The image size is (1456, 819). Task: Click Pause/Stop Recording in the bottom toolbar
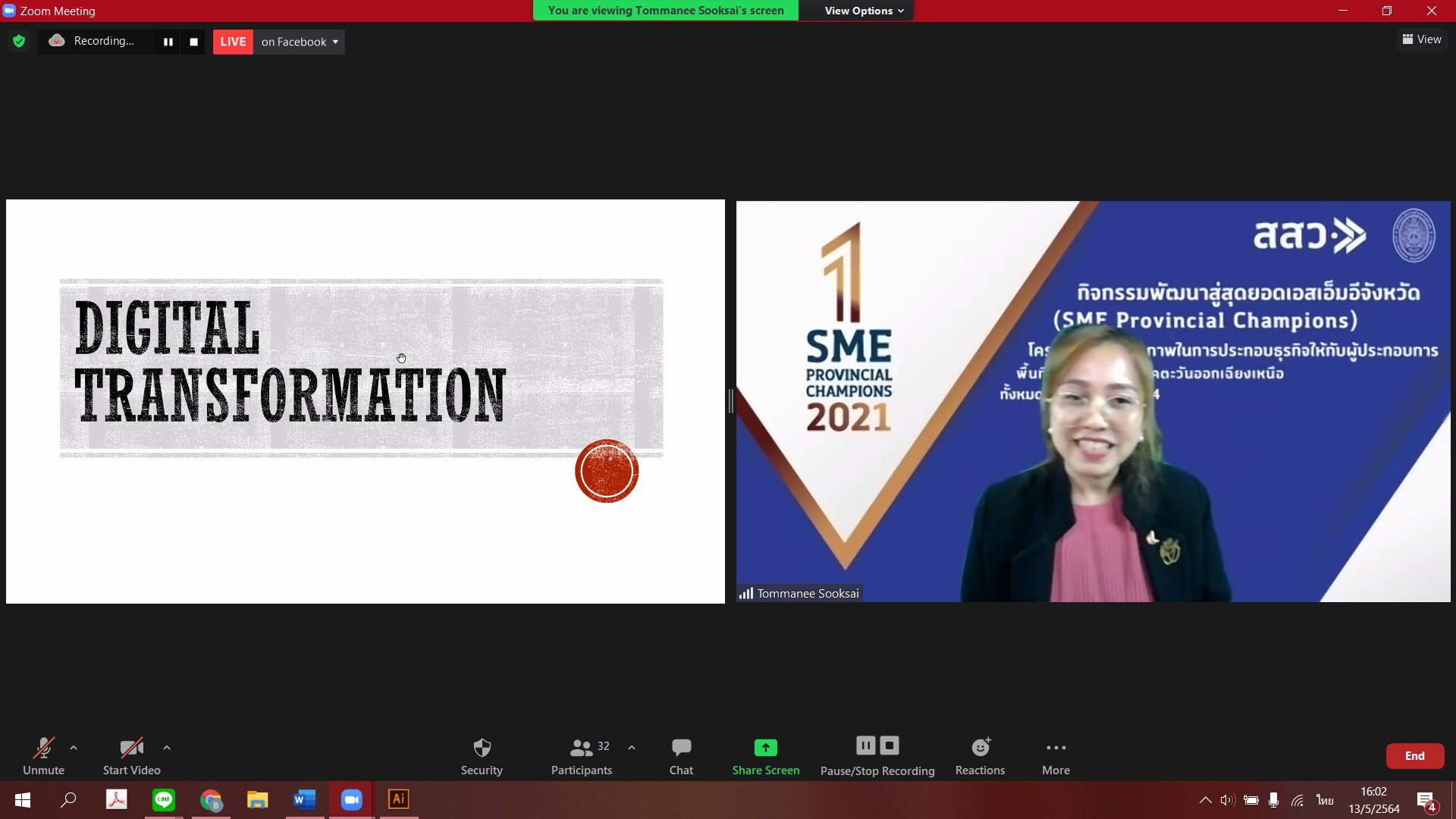tap(877, 755)
